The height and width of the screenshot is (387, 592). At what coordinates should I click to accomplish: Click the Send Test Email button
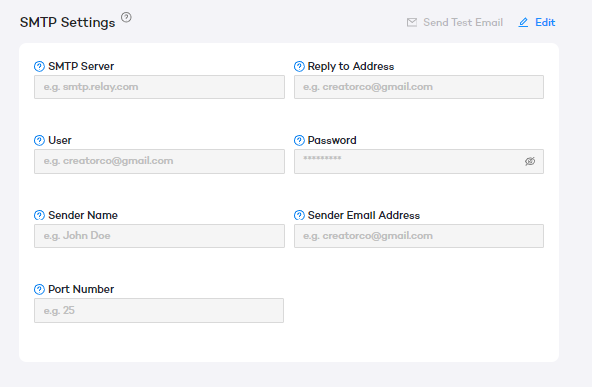click(x=455, y=22)
